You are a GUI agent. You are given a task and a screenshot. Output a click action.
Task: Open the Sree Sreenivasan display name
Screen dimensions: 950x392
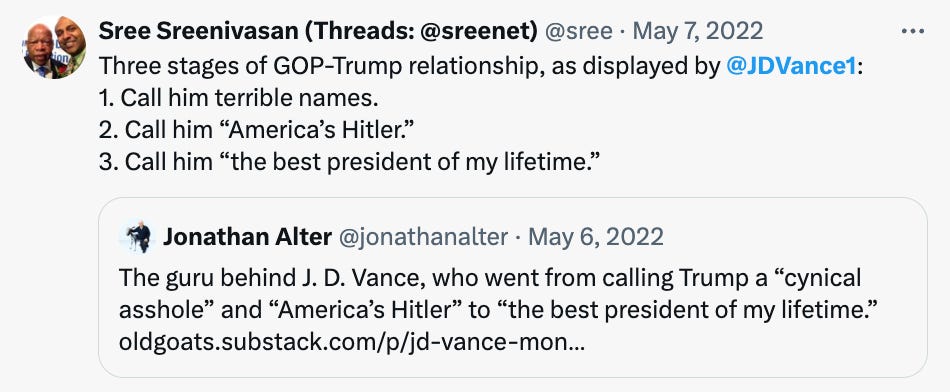[199, 31]
